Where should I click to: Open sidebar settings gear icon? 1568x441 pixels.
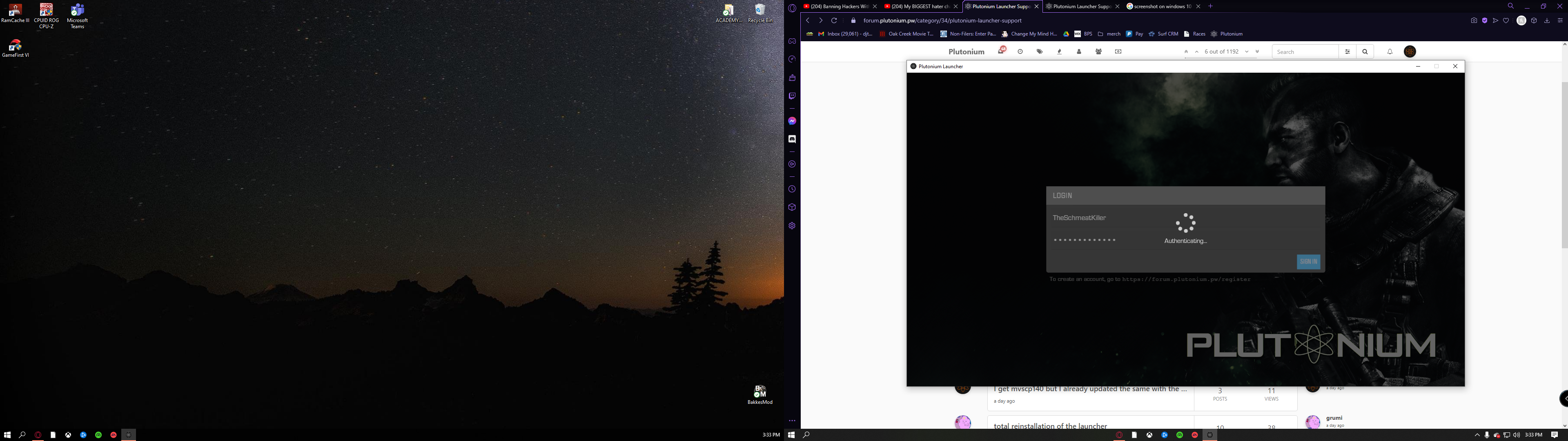point(792,225)
